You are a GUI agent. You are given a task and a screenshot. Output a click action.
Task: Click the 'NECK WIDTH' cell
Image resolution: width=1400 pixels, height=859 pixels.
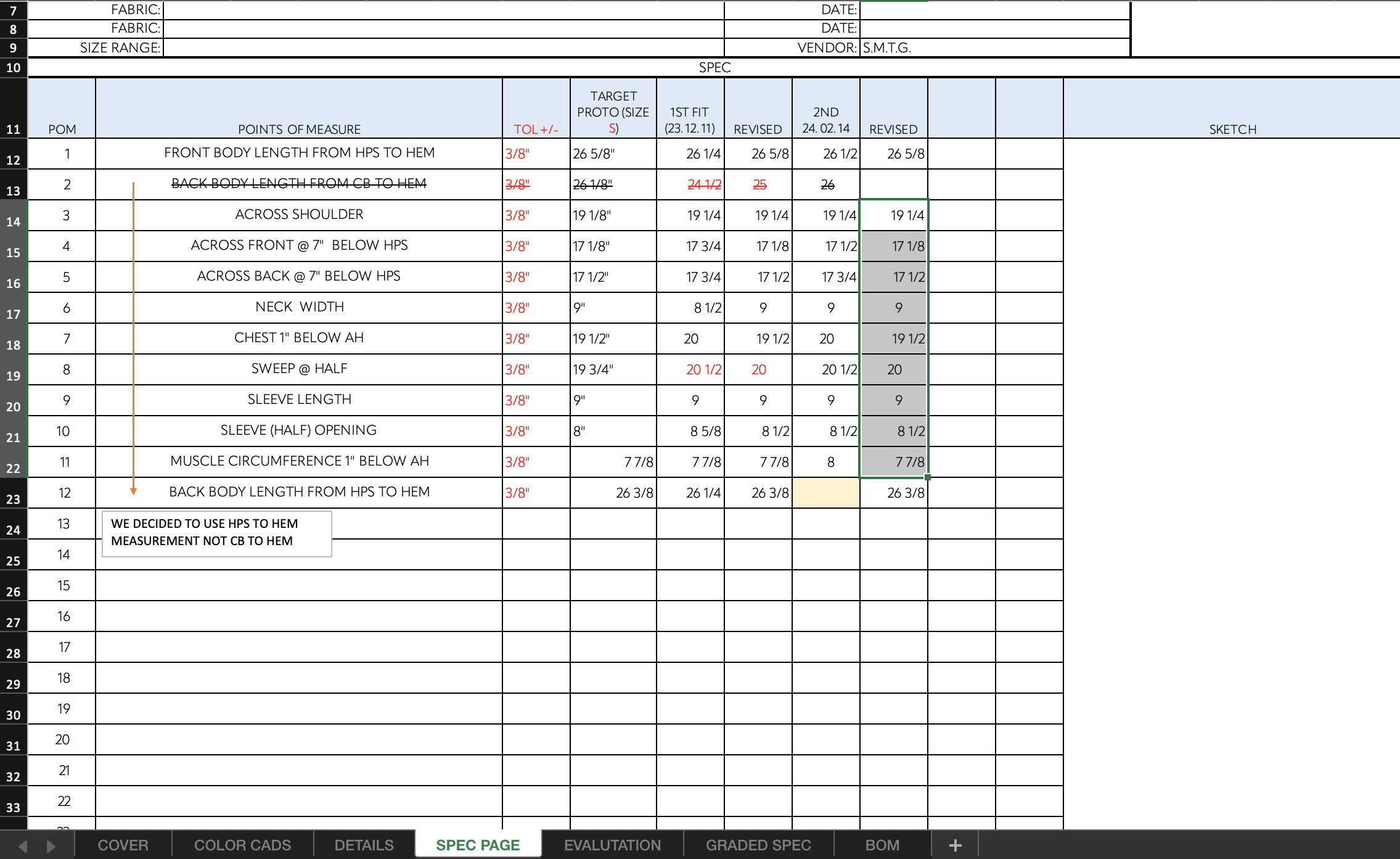click(x=299, y=308)
